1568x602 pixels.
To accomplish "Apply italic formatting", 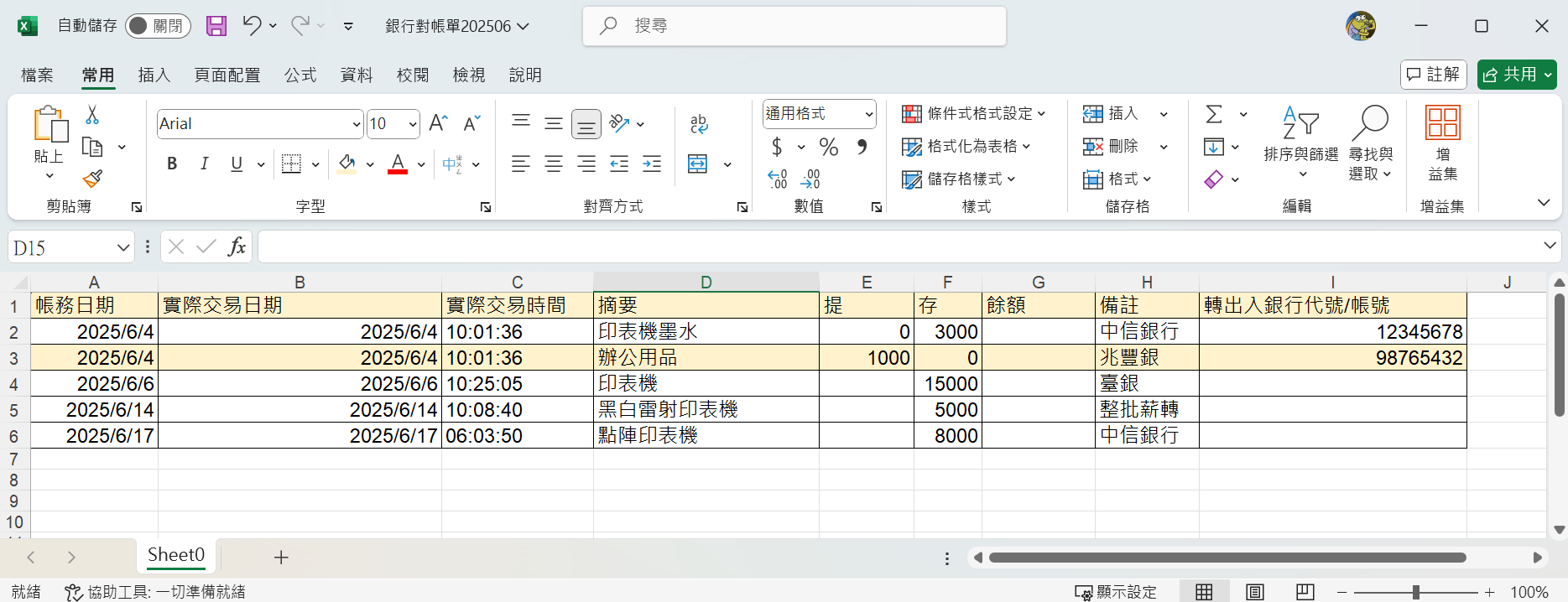I will click(204, 163).
